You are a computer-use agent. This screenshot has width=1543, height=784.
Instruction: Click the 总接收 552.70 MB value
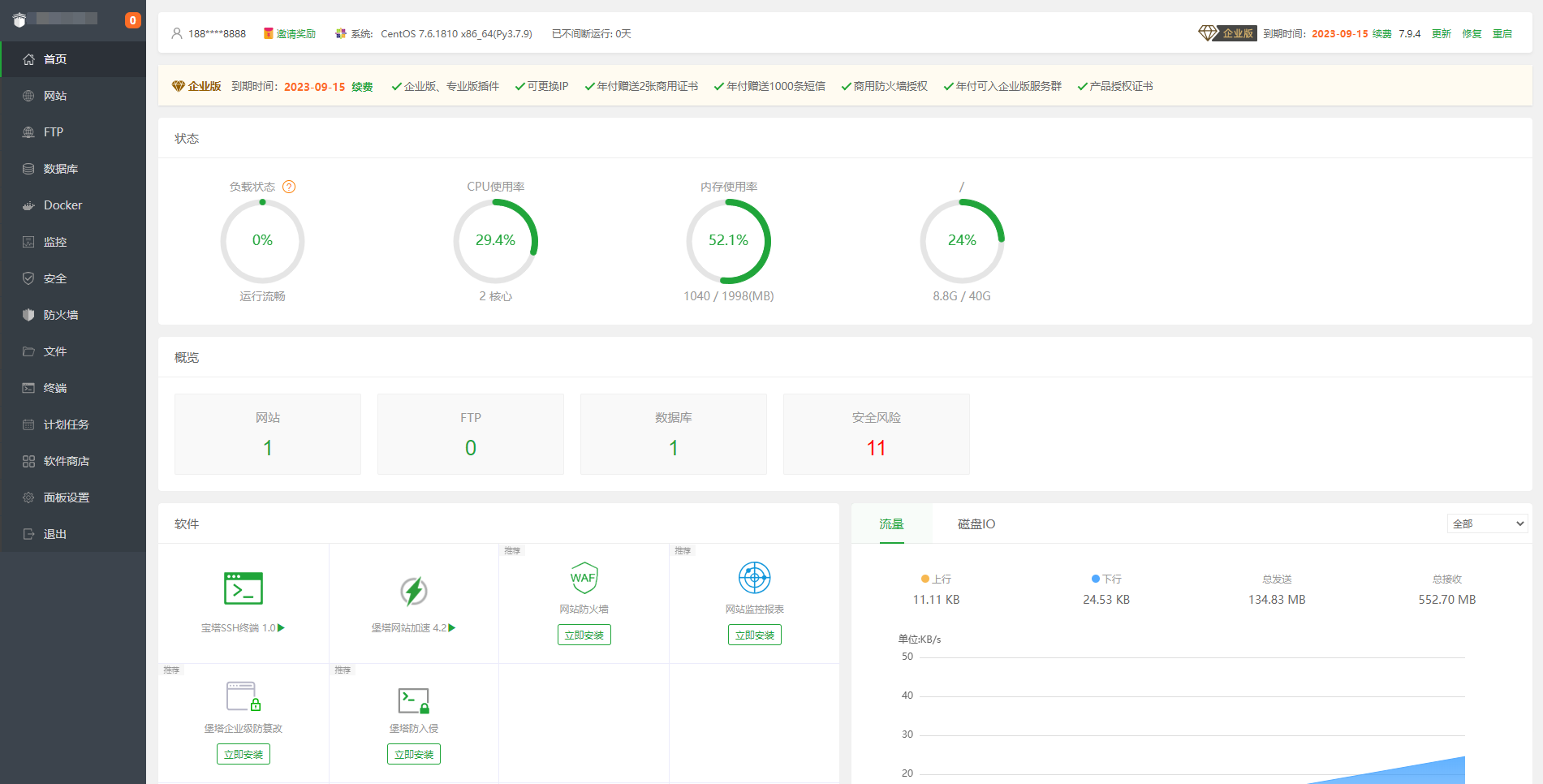pos(1447,600)
